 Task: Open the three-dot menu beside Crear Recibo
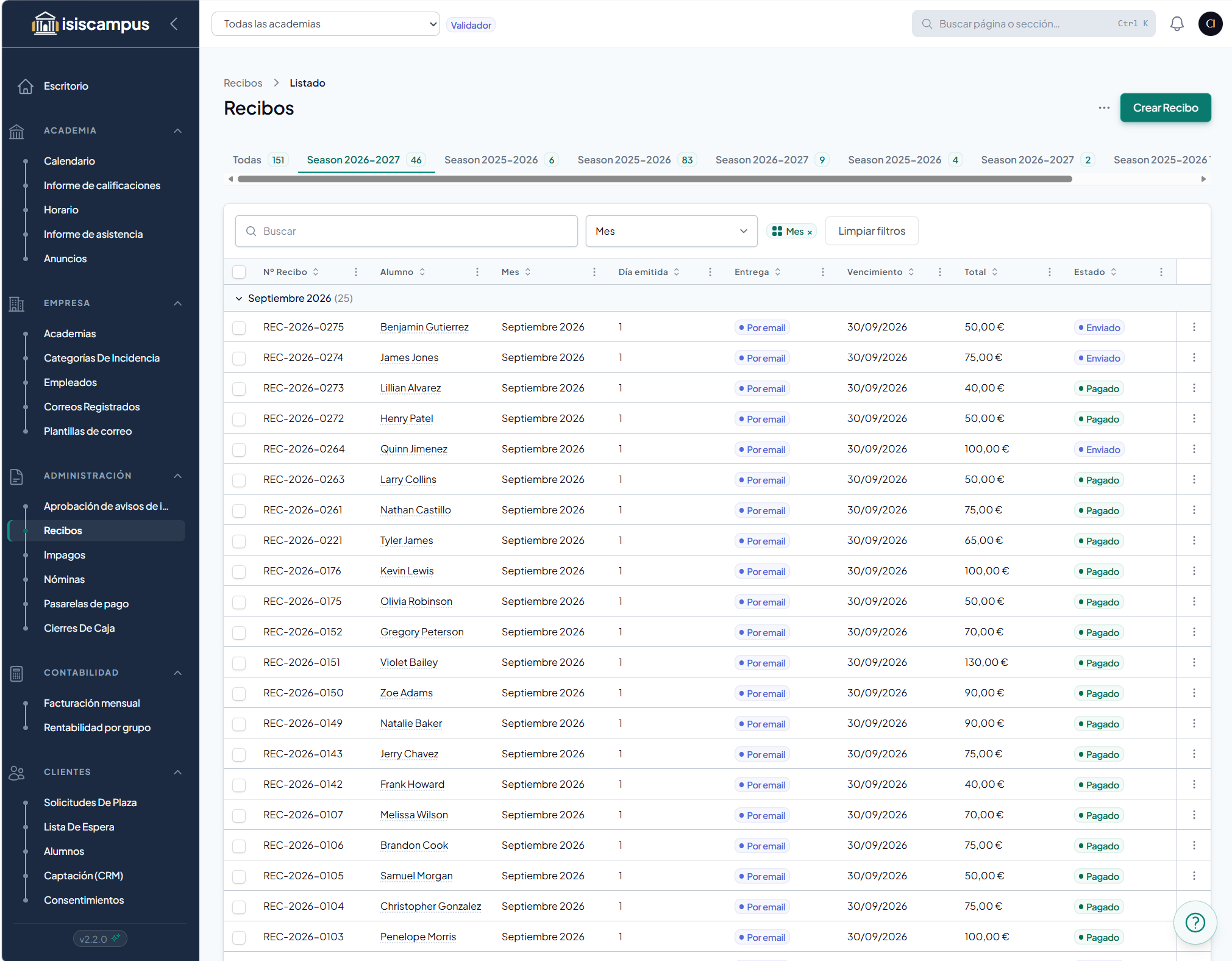tap(1104, 108)
